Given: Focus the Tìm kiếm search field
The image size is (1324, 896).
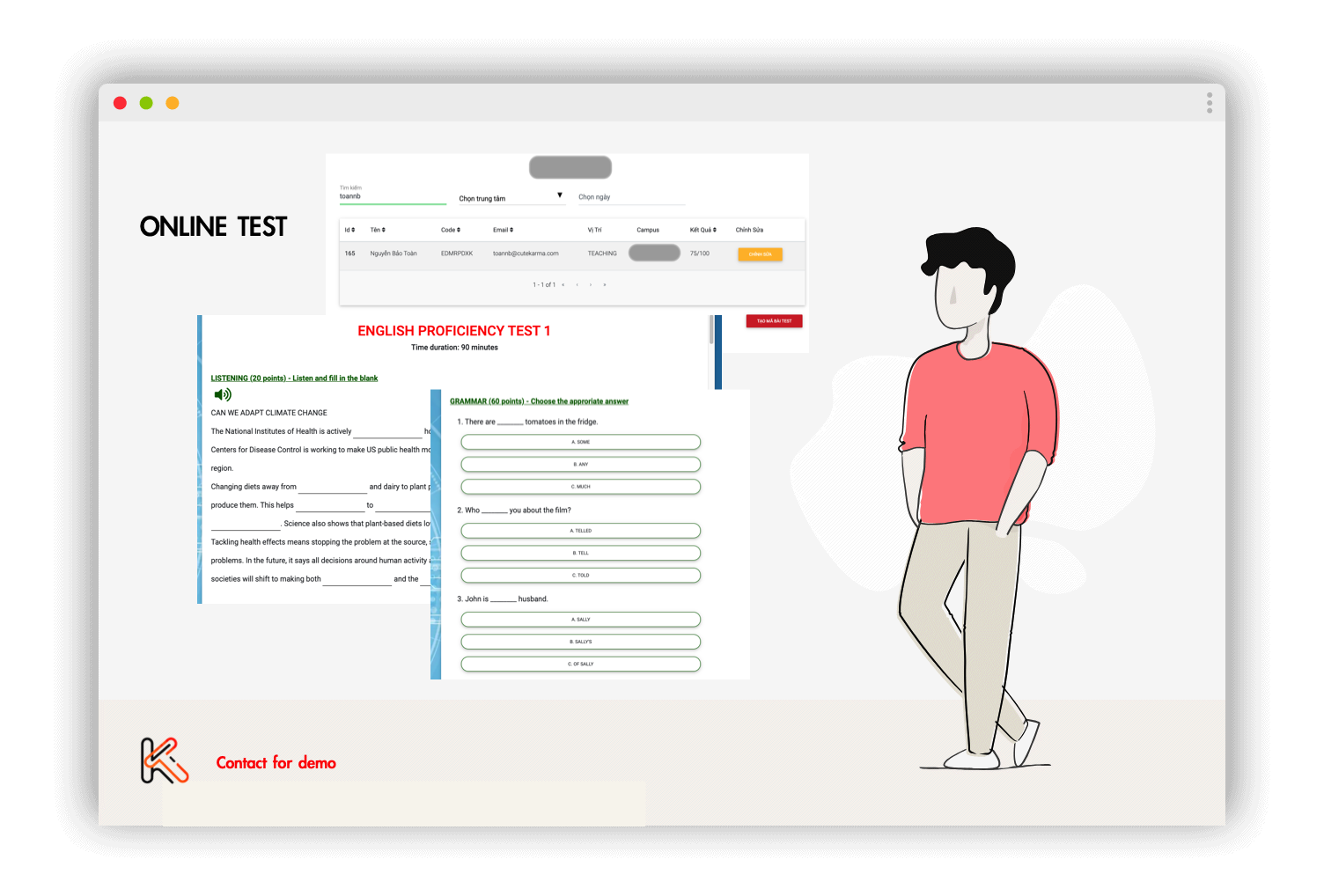Looking at the screenshot, I should pyautogui.click(x=392, y=196).
